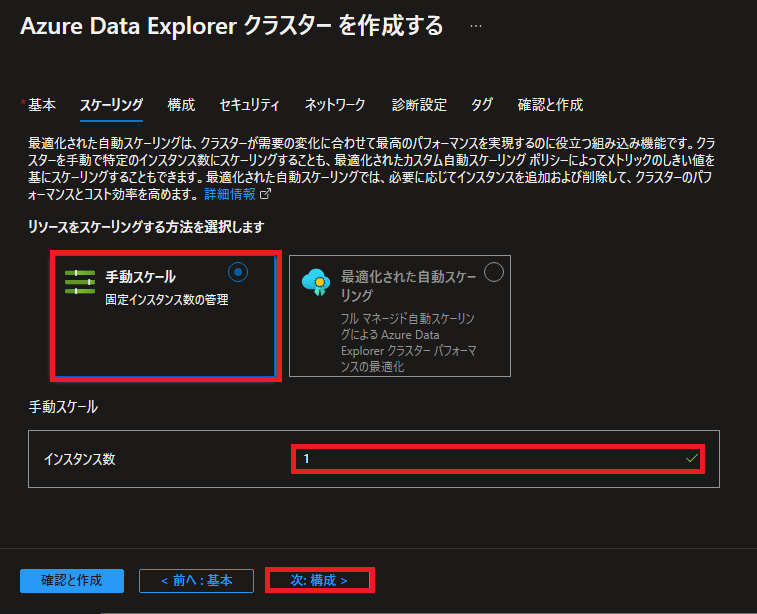This screenshot has height=614, width=757.
Task: Click the manual scale sliders icon
Action: (80, 282)
